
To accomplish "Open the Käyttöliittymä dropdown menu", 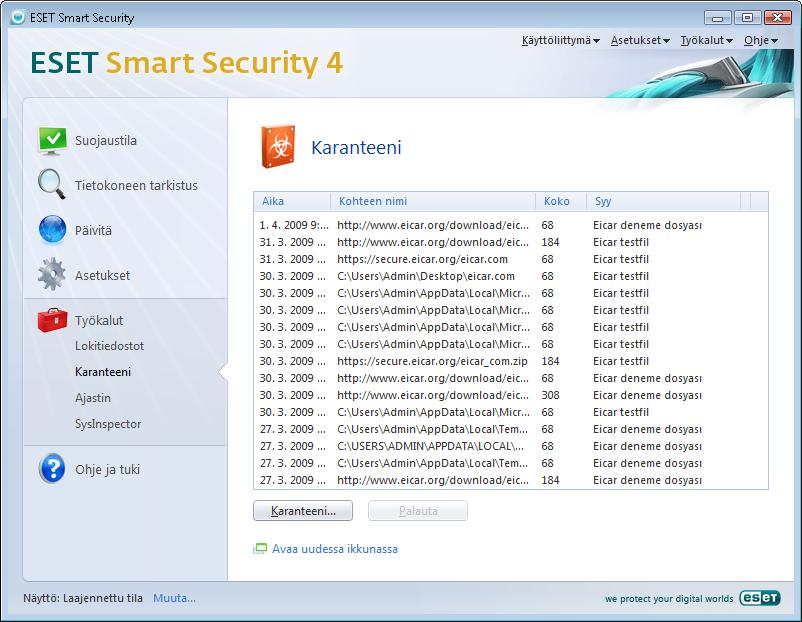I will [561, 40].
